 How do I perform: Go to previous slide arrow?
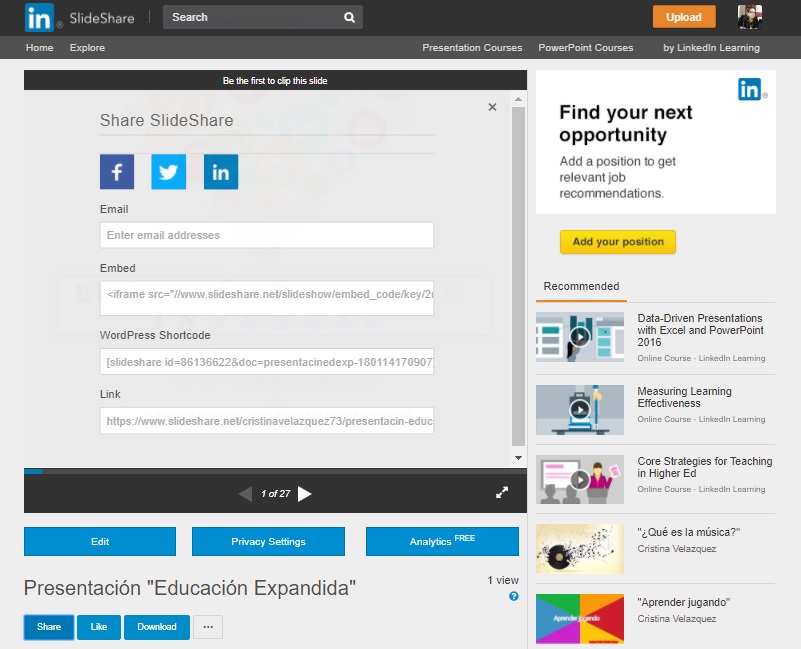tap(245, 493)
